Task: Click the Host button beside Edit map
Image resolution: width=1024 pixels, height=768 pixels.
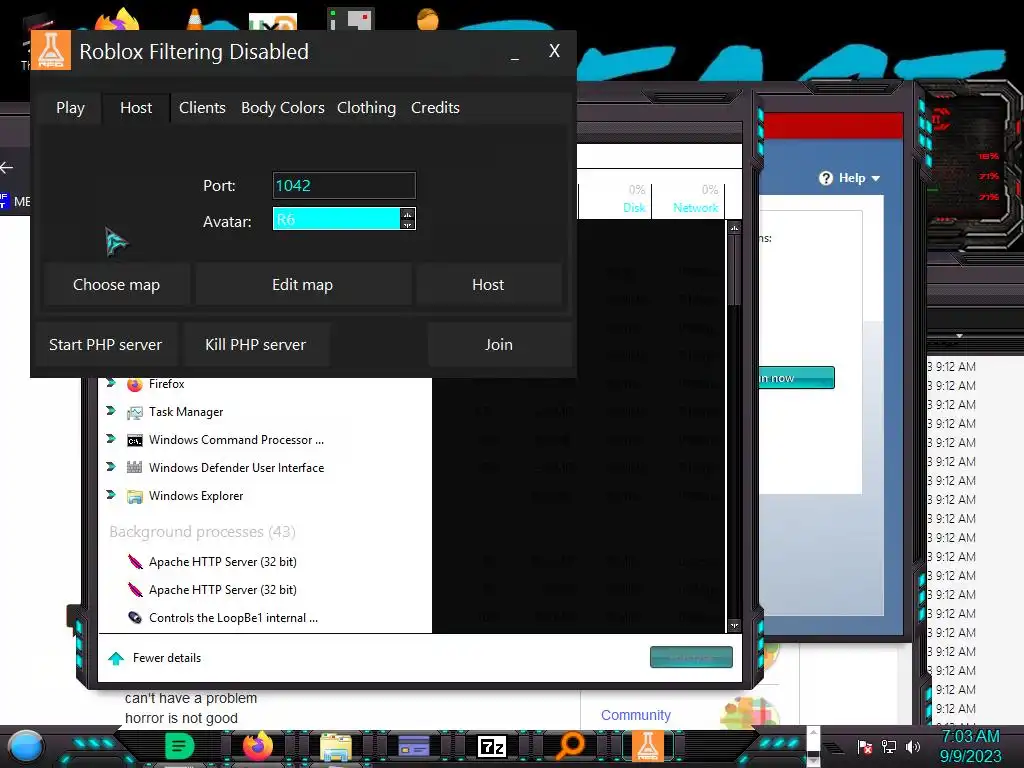Action: [488, 285]
